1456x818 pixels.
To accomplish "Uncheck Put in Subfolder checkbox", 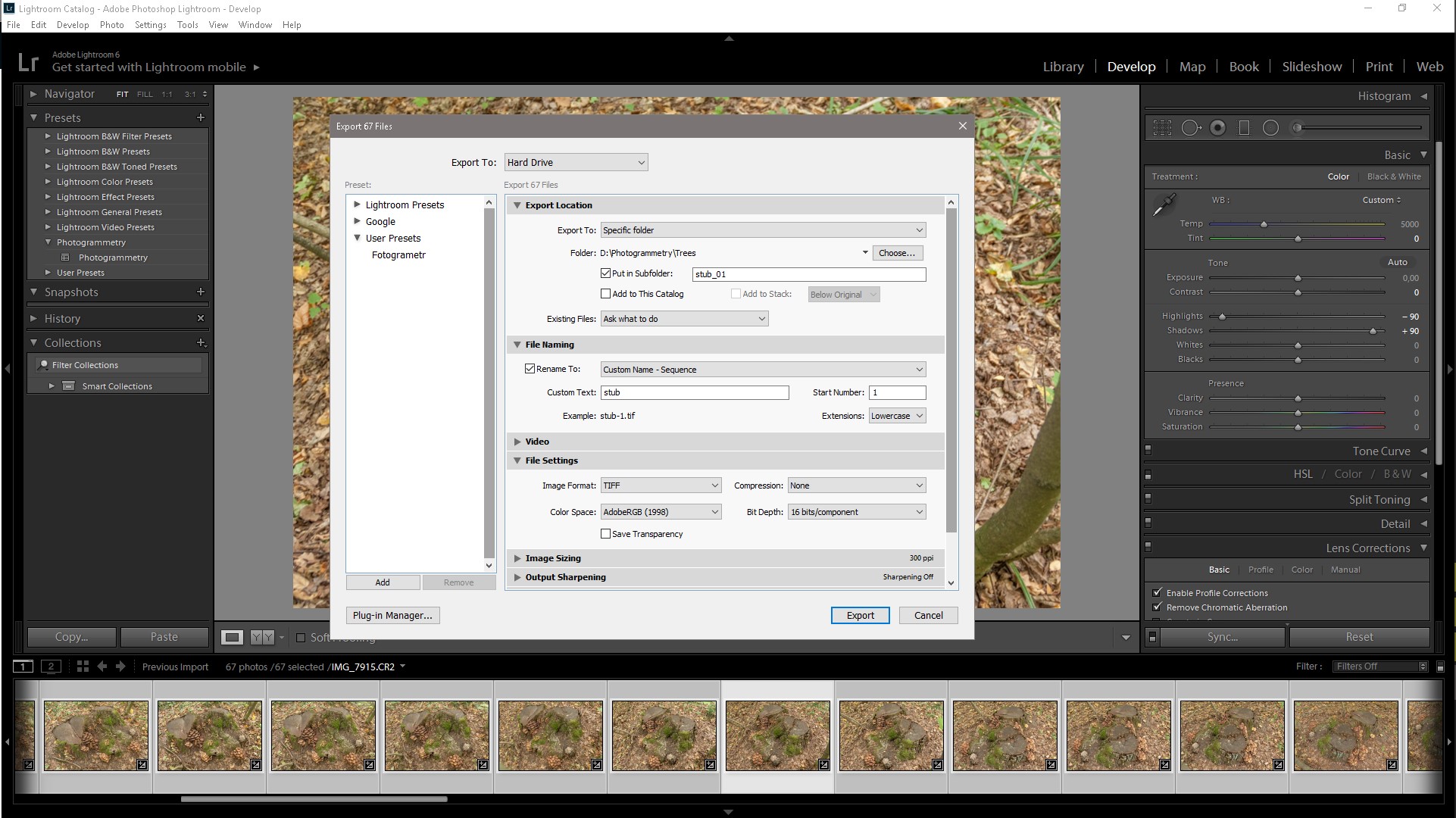I will (x=605, y=273).
